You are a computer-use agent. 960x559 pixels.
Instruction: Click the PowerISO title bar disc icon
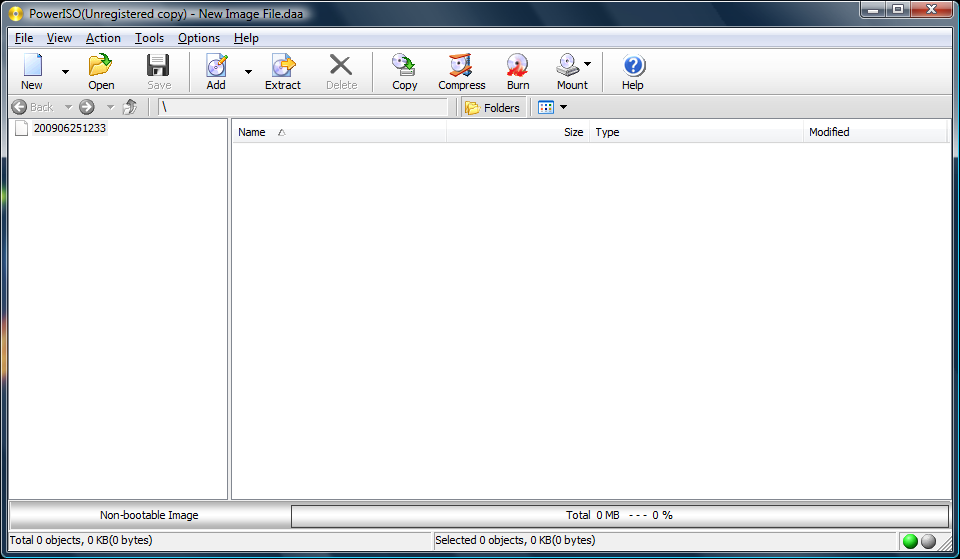click(x=16, y=13)
